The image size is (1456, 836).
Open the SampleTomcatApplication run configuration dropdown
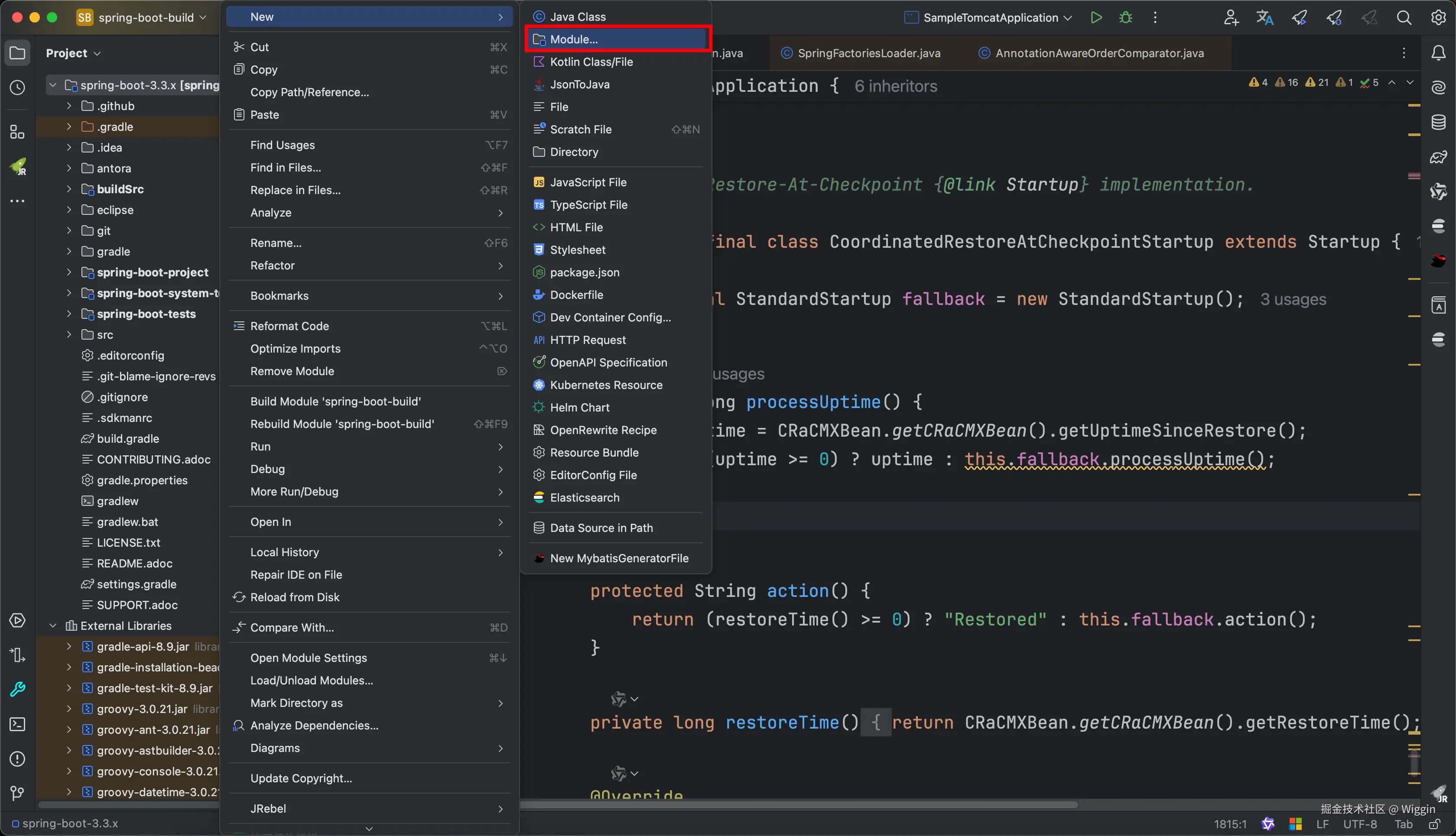[991, 17]
